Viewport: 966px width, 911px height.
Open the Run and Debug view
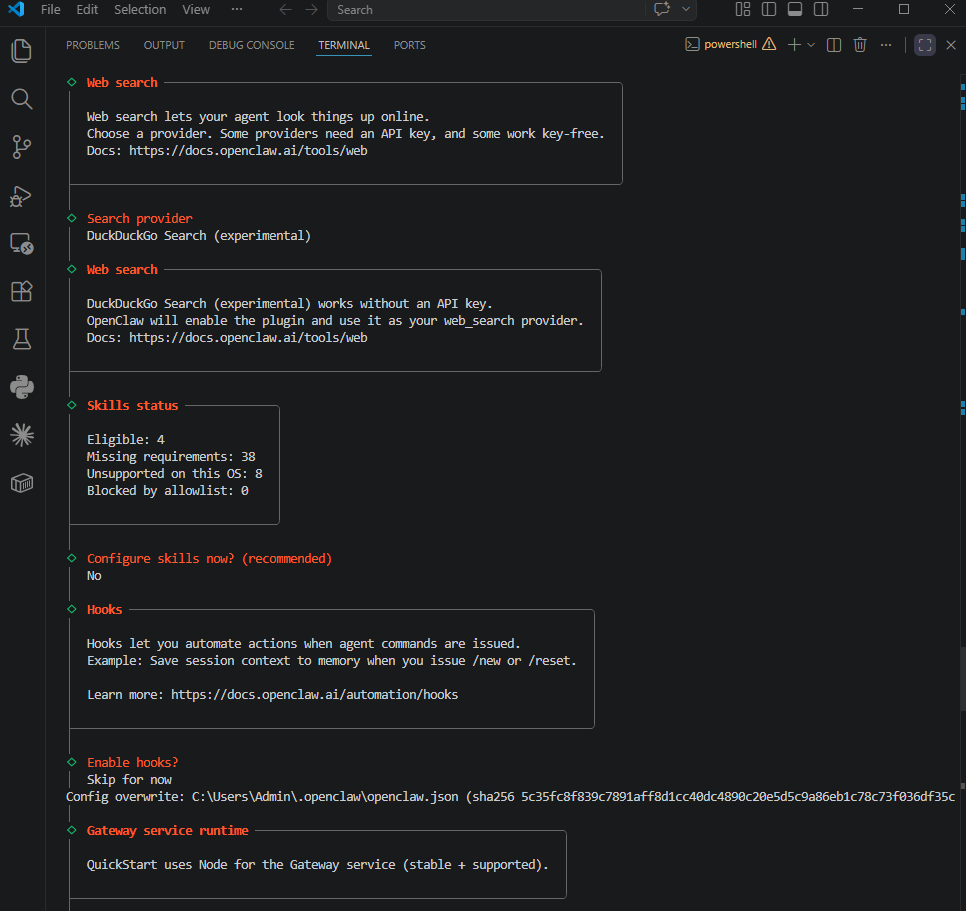(22, 195)
